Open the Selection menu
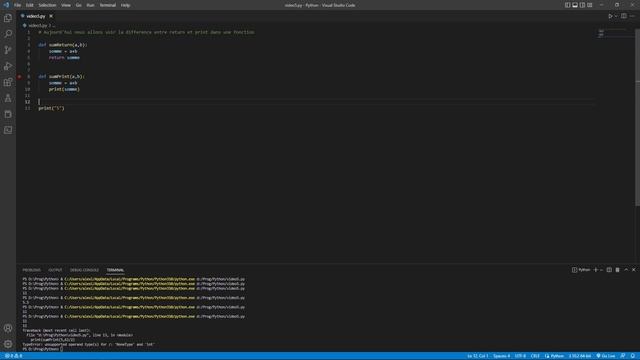This screenshot has width=640, height=360. coord(47,5)
